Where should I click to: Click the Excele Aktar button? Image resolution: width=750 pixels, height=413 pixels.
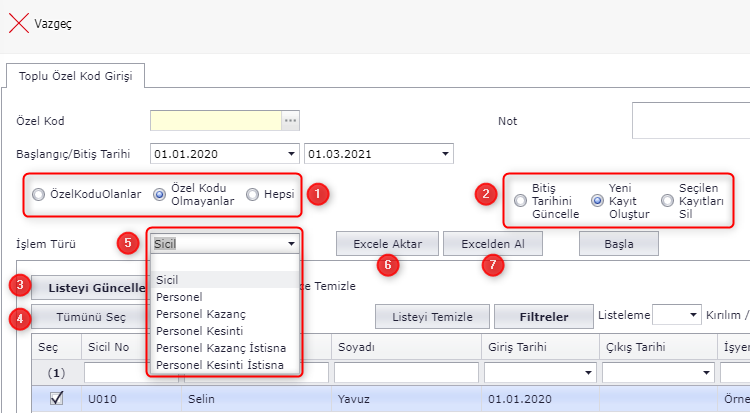click(x=386, y=243)
